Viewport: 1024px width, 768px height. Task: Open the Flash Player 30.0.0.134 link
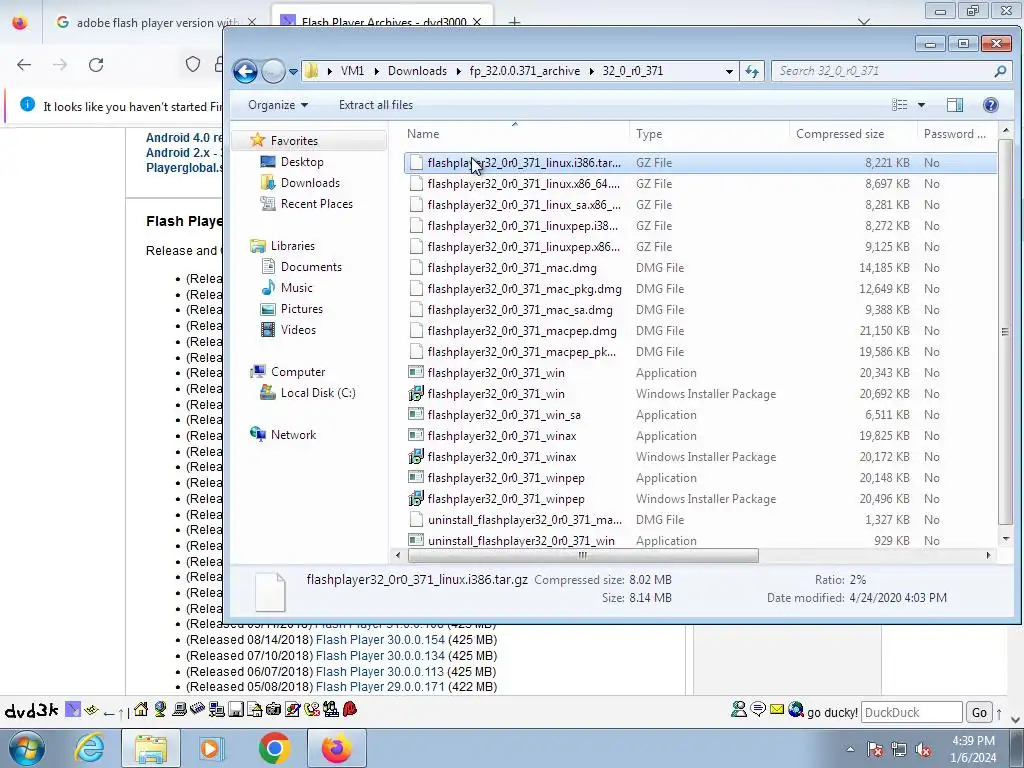[380, 656]
